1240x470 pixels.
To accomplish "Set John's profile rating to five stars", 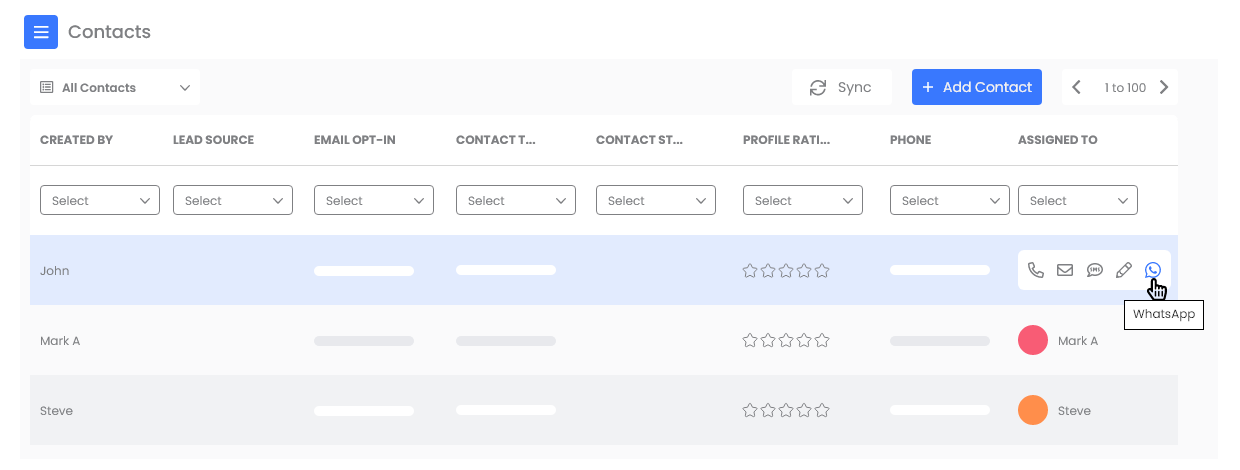I will (822, 271).
